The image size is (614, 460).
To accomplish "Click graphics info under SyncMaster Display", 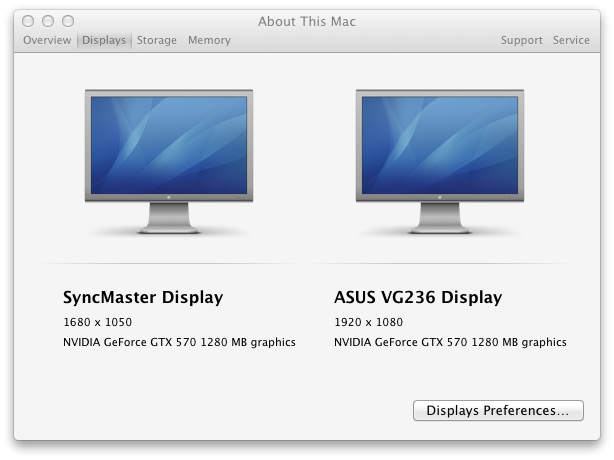I will click(x=179, y=342).
